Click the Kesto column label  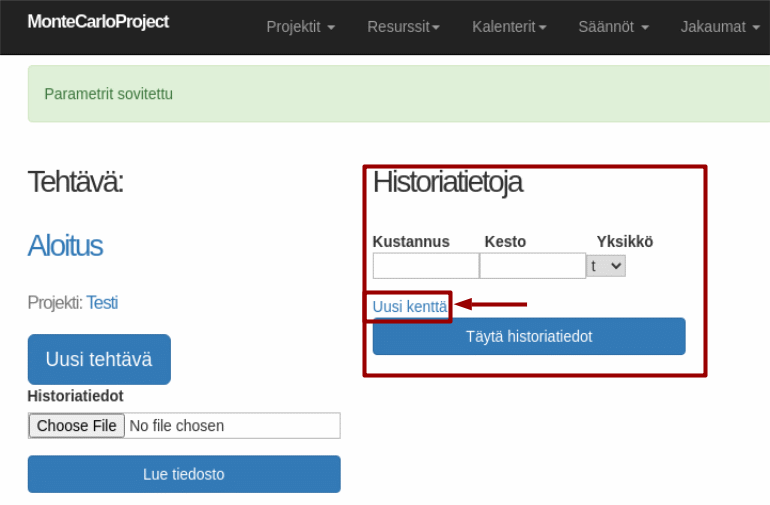tap(505, 242)
